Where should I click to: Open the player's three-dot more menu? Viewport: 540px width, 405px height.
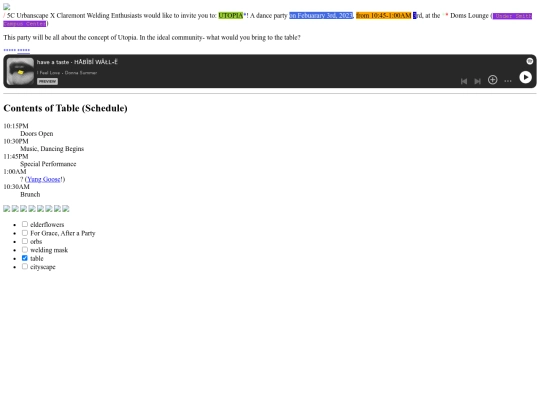tap(508, 81)
